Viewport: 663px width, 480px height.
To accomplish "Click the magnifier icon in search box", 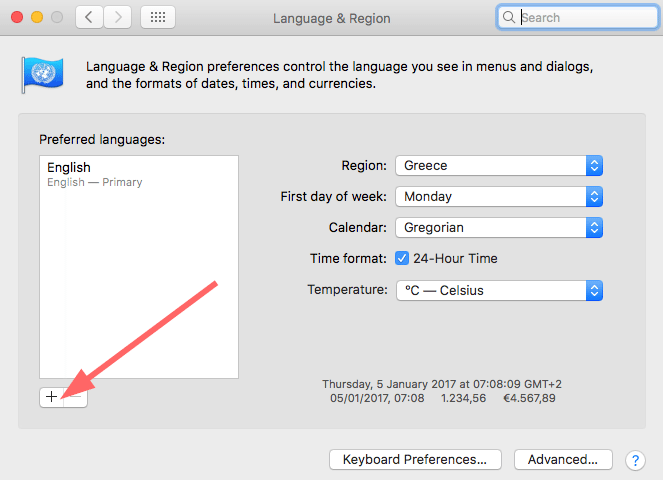I will coord(509,17).
